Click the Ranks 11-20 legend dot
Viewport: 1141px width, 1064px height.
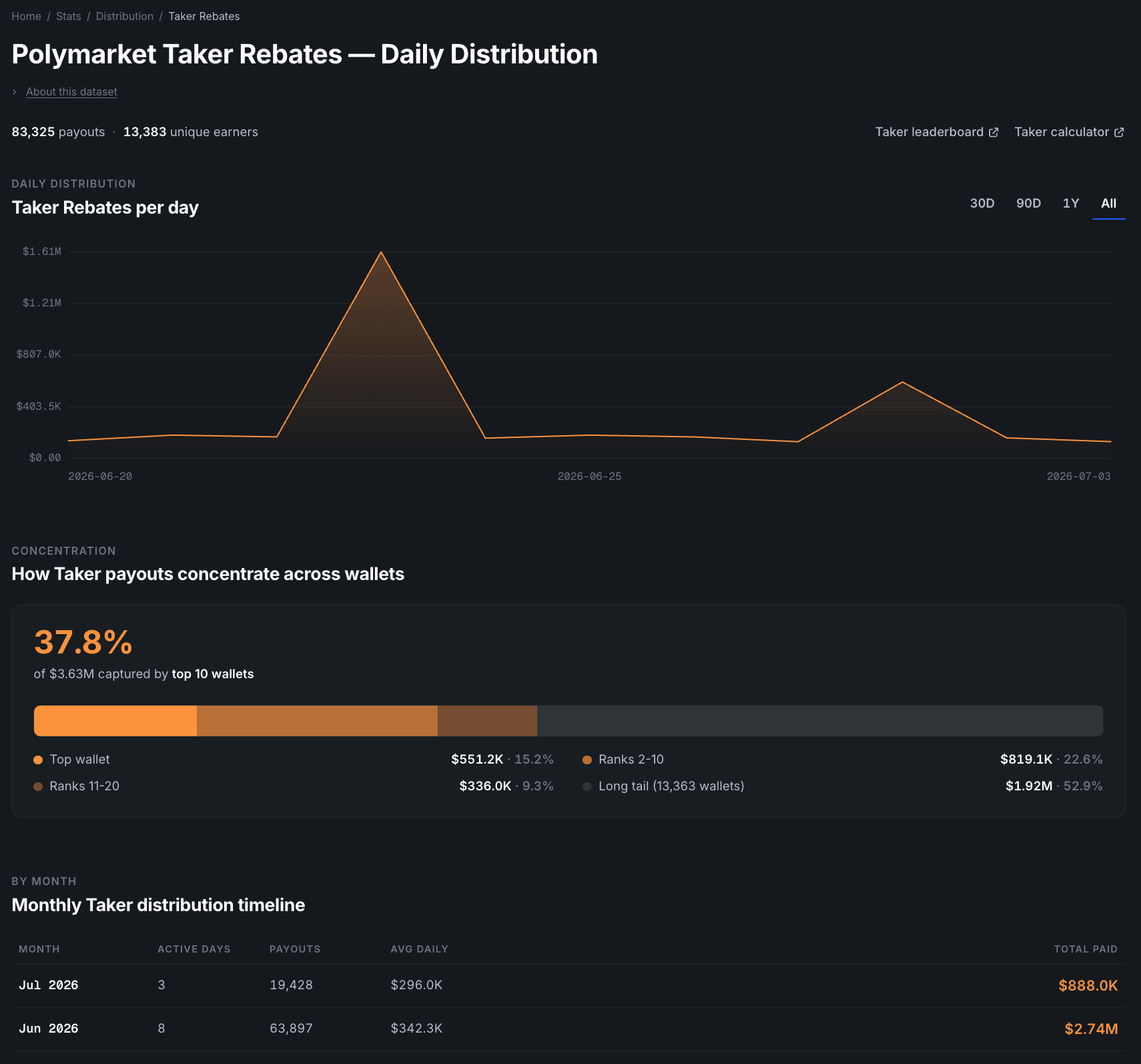click(x=38, y=786)
